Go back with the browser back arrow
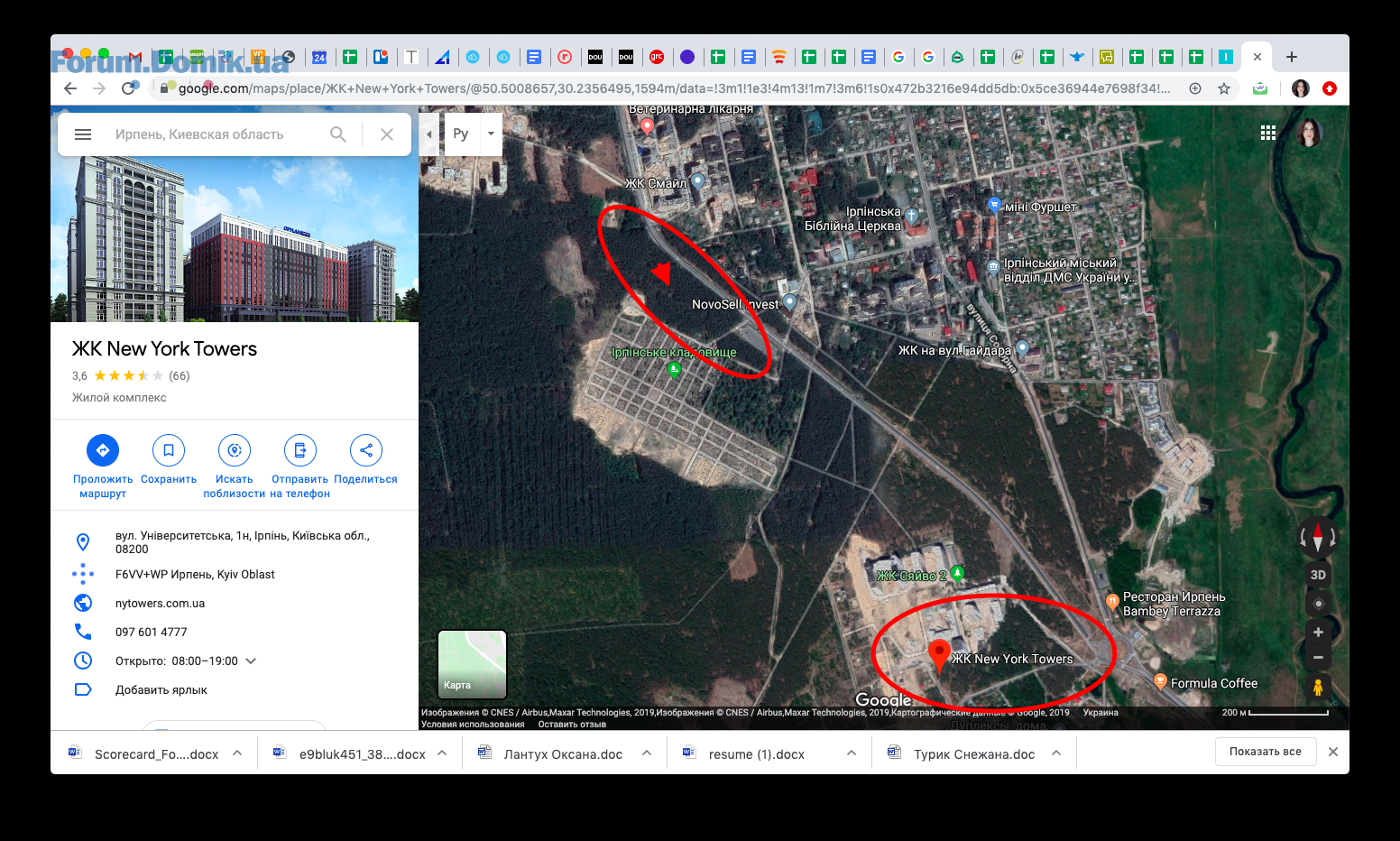Viewport: 1400px width, 841px height. pyautogui.click(x=70, y=88)
